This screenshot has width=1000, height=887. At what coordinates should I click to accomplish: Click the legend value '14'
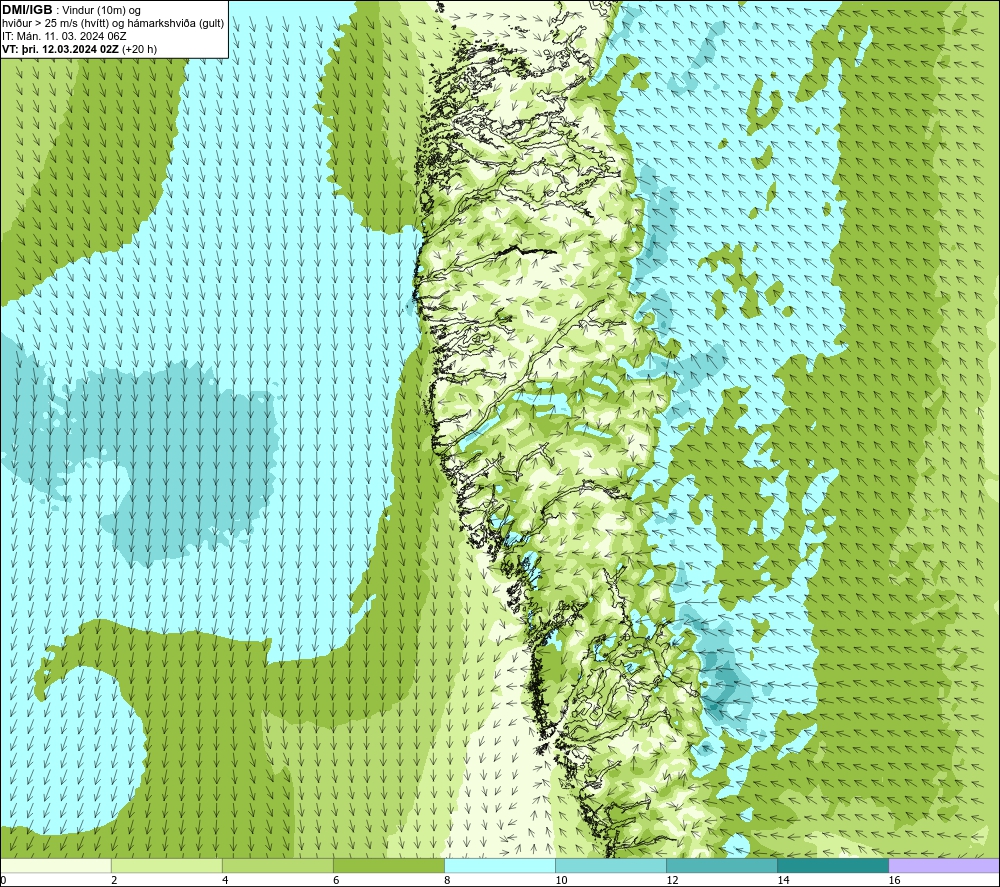[x=783, y=880]
